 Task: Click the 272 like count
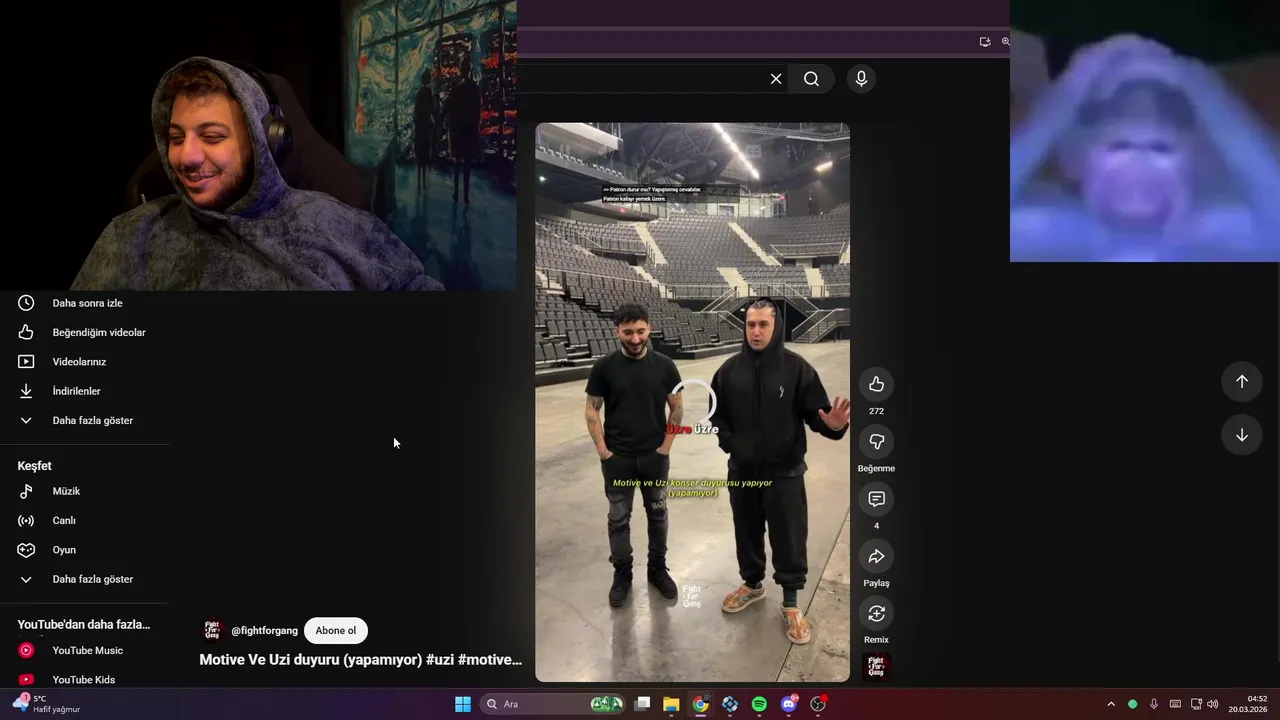click(876, 411)
